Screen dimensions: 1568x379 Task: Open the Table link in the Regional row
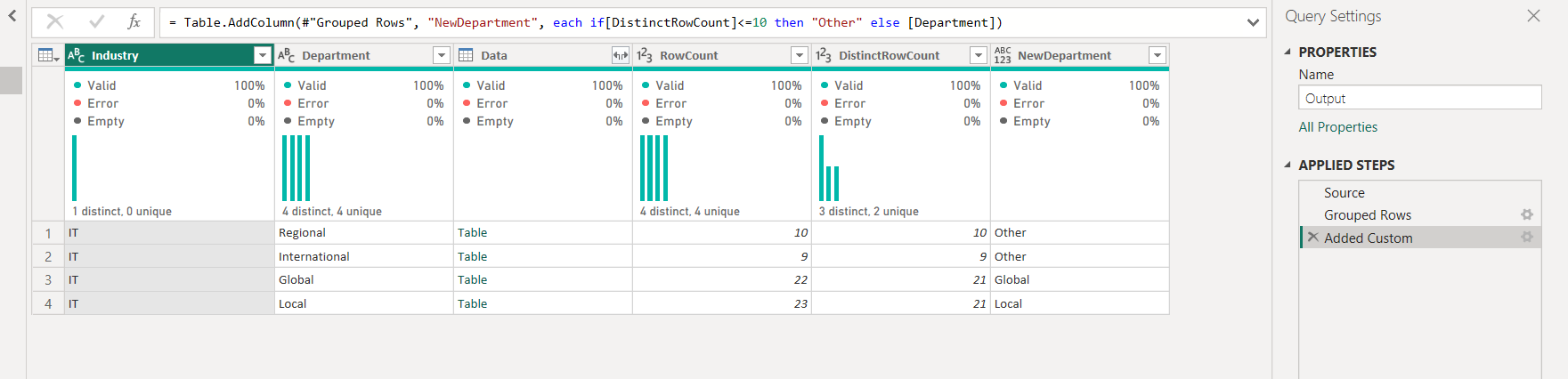(x=472, y=232)
